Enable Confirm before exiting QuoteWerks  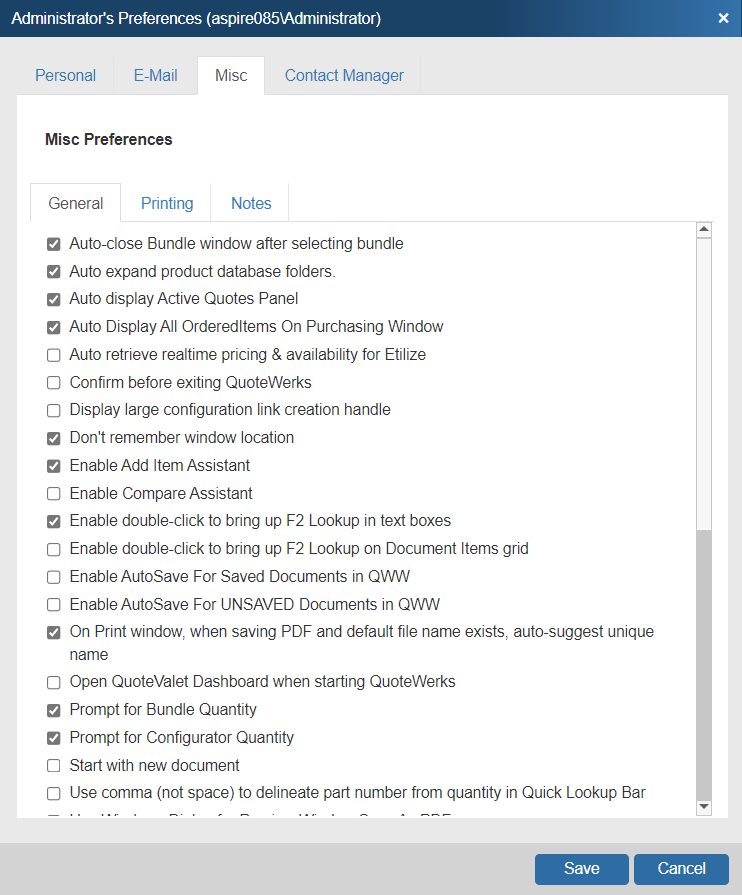(x=54, y=382)
